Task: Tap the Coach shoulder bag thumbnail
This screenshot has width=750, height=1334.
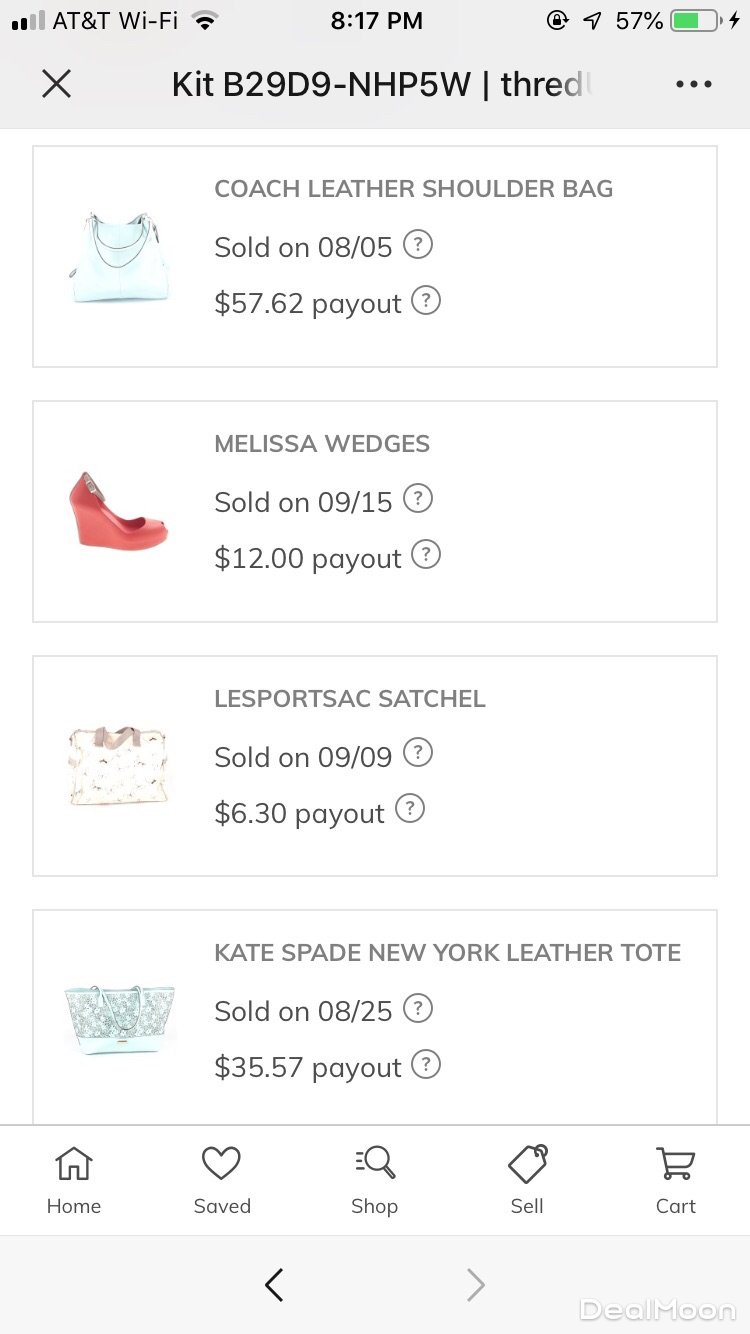Action: (119, 257)
